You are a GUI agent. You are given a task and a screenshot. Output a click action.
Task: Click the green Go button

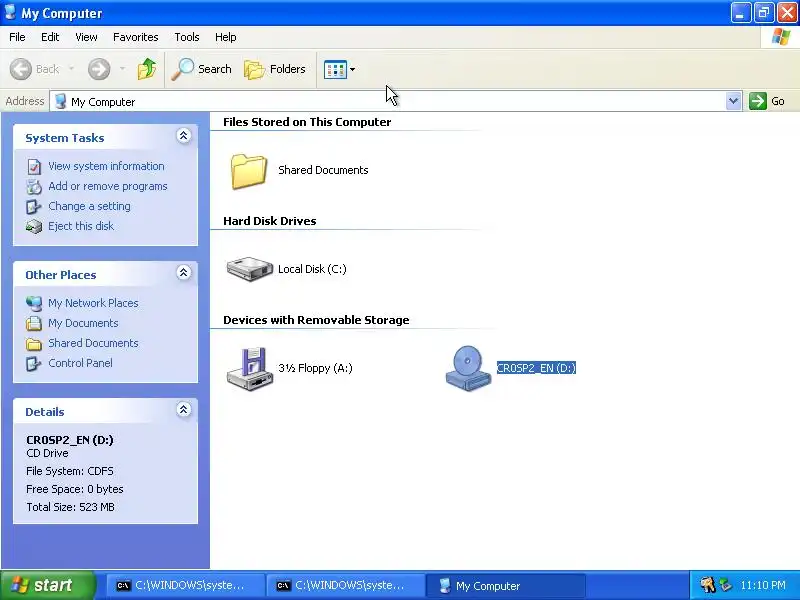coord(767,101)
